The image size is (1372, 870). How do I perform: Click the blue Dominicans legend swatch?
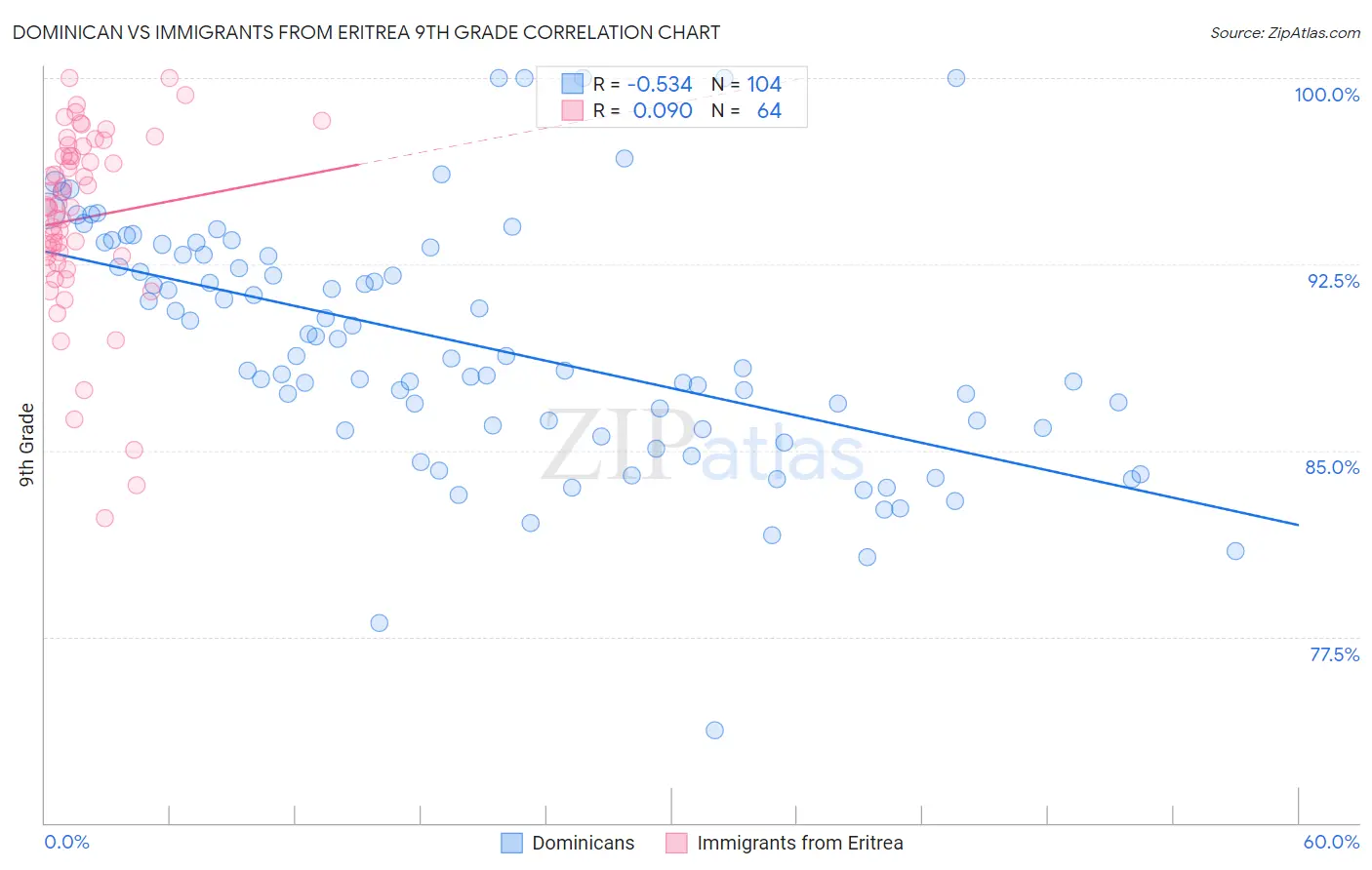[512, 843]
